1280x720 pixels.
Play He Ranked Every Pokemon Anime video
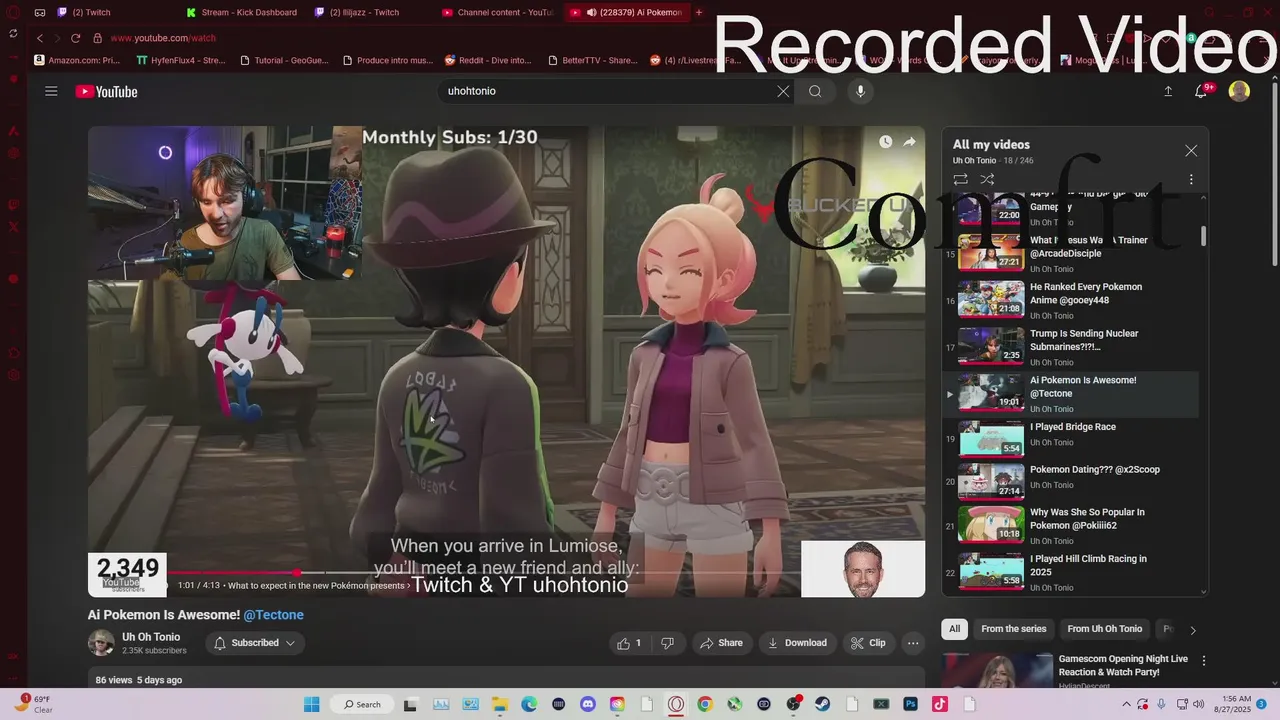click(1070, 300)
